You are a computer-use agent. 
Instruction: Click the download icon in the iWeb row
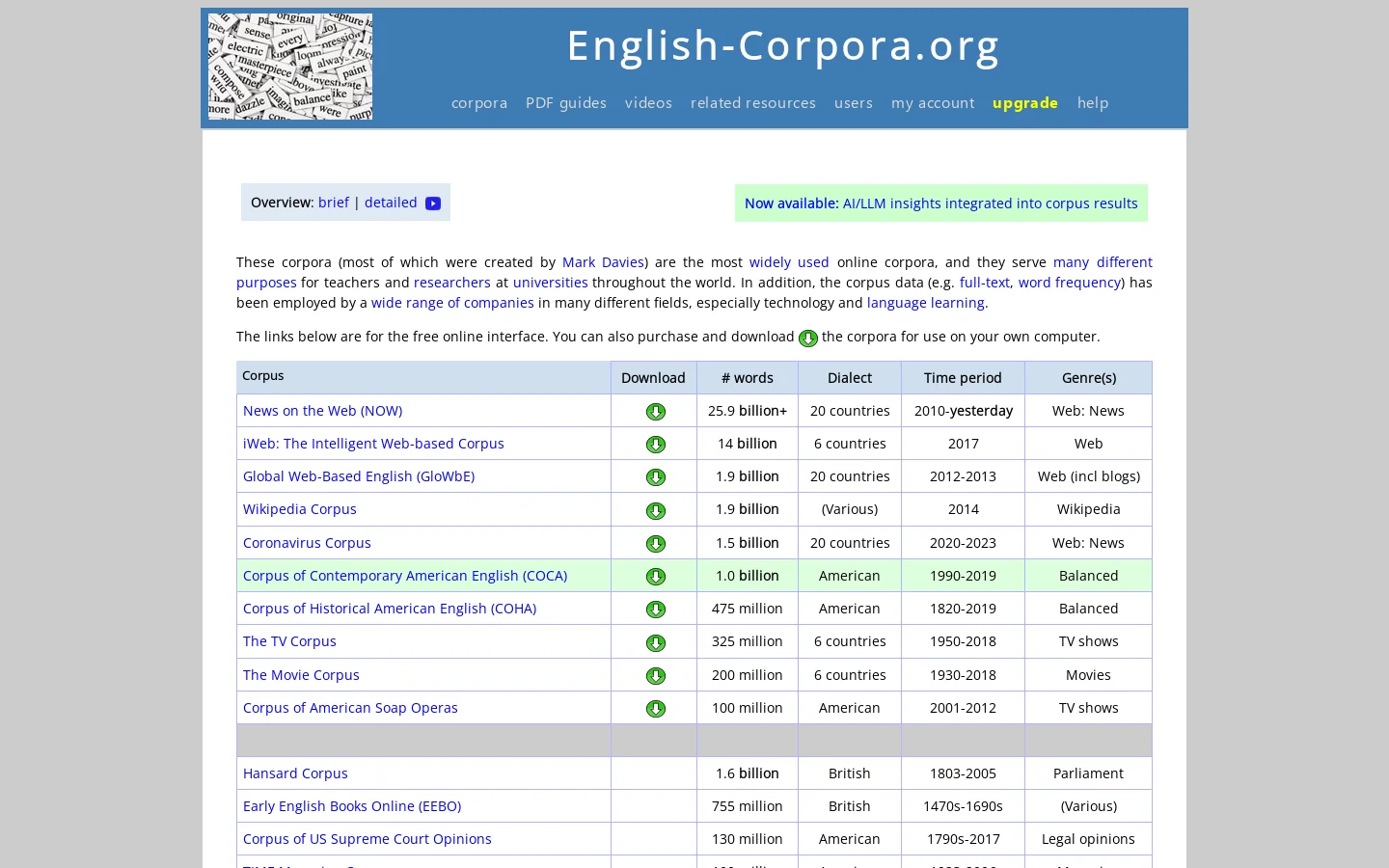coord(656,445)
